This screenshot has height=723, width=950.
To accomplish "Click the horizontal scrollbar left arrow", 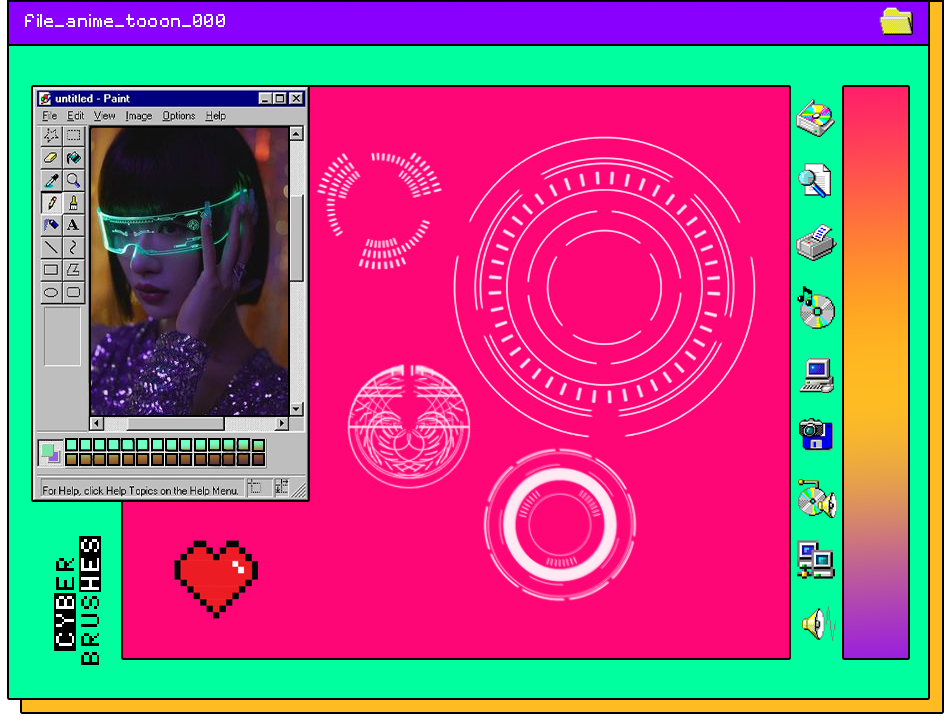I will 97,423.
